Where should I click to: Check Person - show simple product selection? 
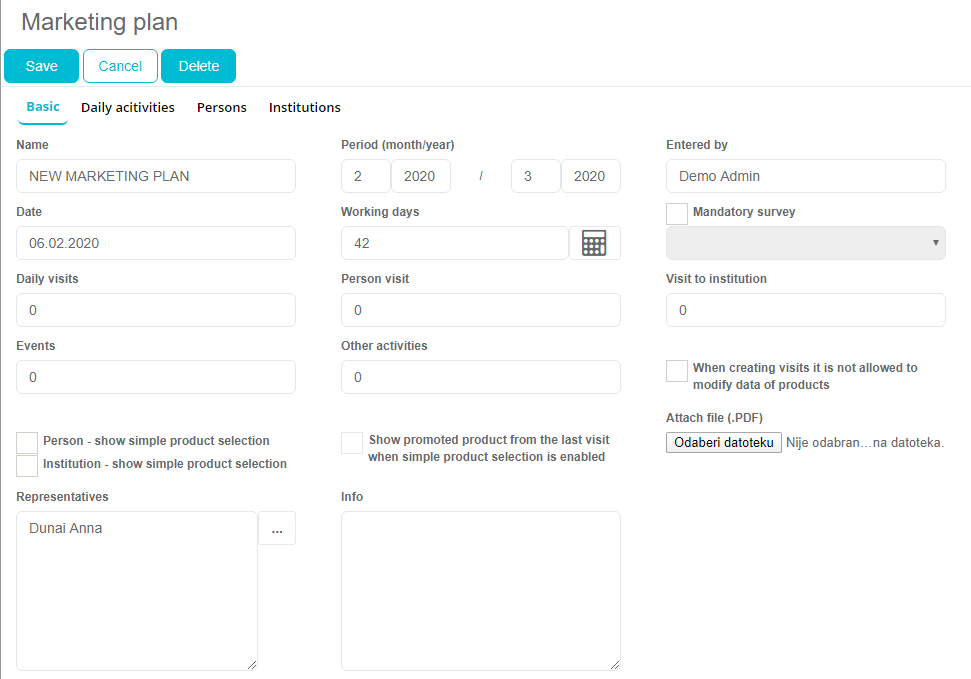27,442
